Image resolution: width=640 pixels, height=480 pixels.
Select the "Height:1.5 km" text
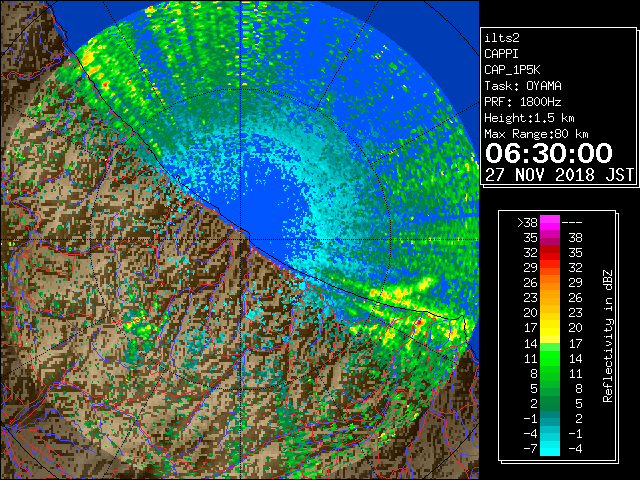pos(529,118)
